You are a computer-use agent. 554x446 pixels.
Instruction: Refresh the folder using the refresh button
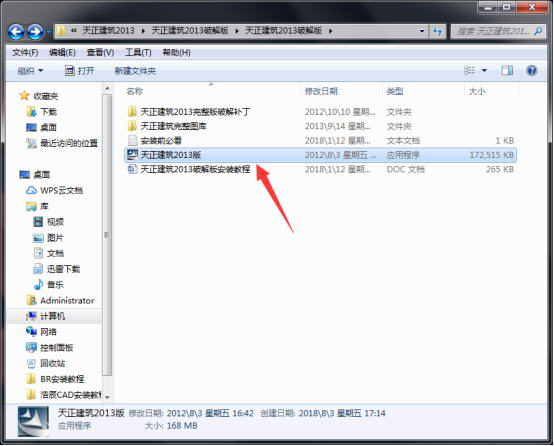(438, 31)
